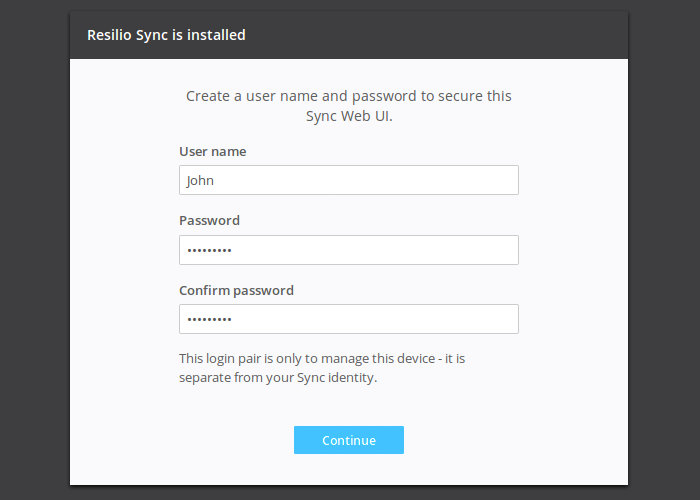Click the User name field containing John

click(x=349, y=180)
